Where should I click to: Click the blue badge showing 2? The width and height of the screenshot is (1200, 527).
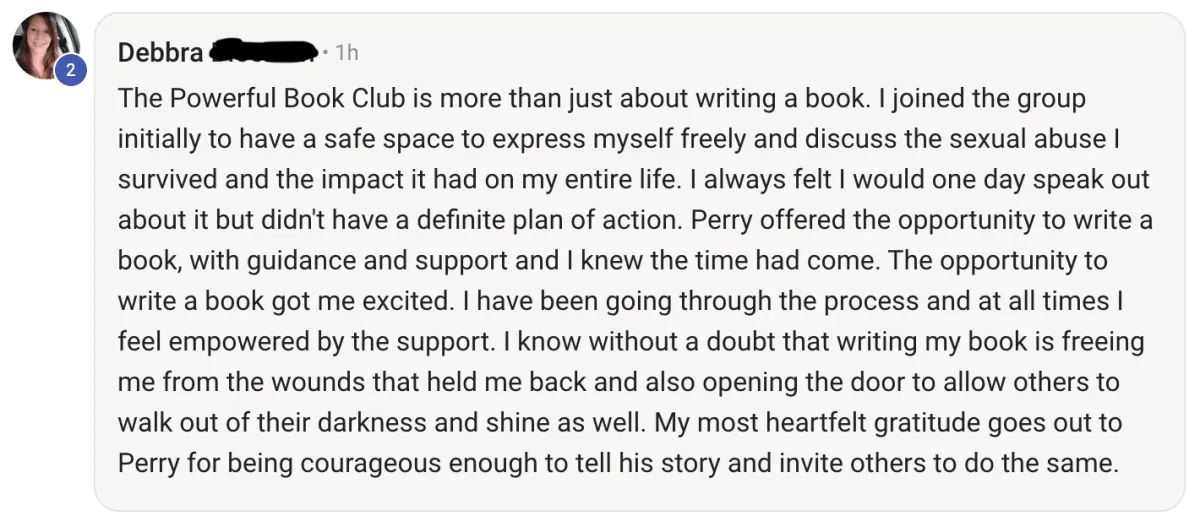[69, 70]
